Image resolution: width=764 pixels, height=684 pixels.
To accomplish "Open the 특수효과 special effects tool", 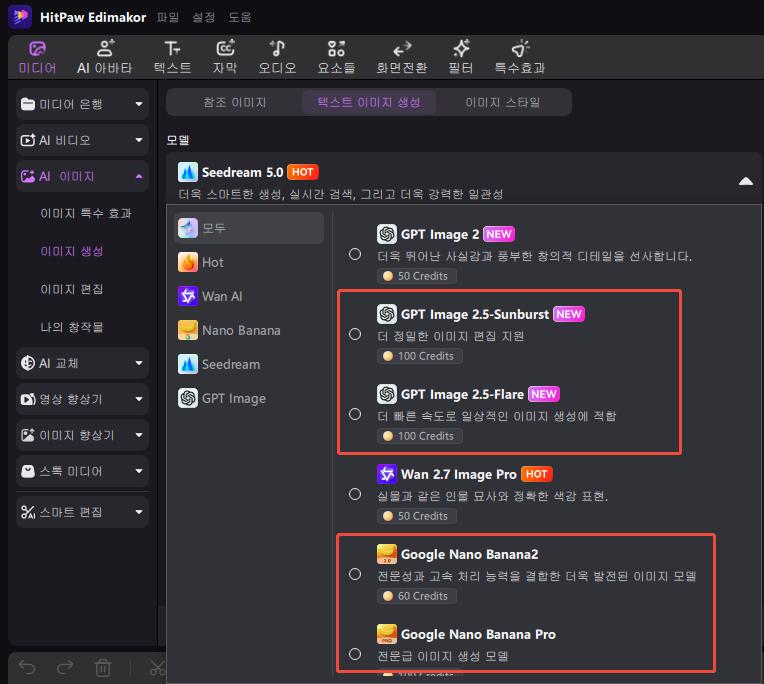I will pyautogui.click(x=520, y=57).
